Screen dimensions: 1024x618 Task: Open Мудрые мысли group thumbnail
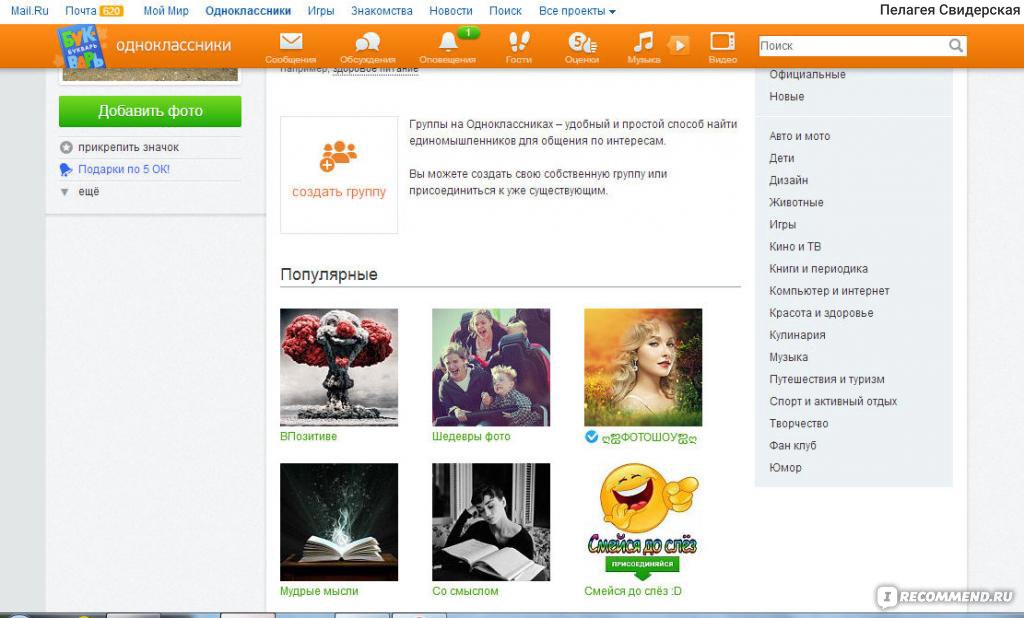339,522
